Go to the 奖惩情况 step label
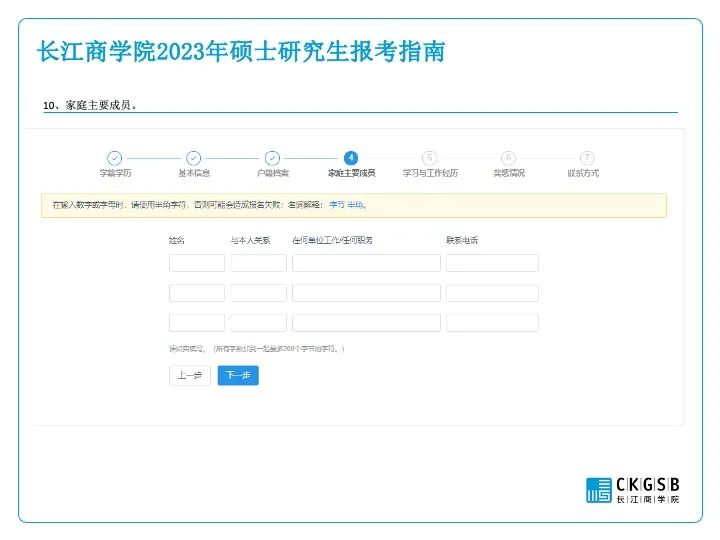The height and width of the screenshot is (540, 720). coord(509,173)
